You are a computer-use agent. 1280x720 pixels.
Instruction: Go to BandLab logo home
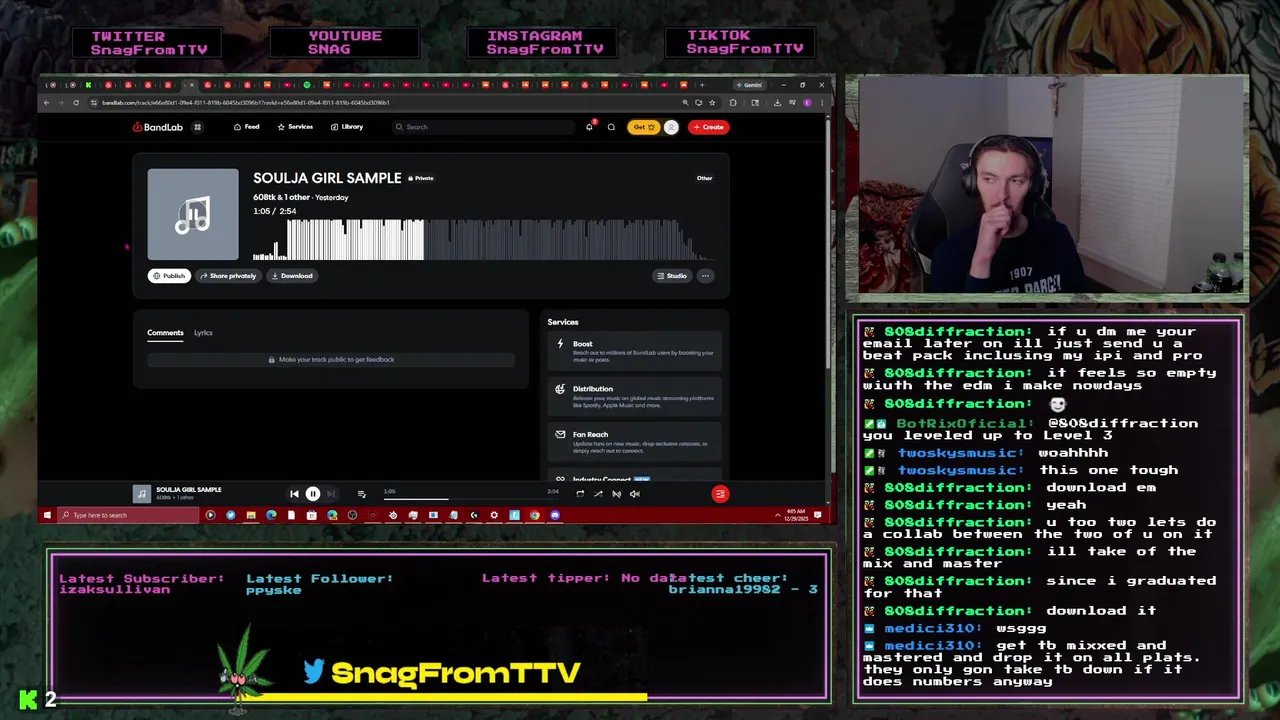pyautogui.click(x=157, y=127)
